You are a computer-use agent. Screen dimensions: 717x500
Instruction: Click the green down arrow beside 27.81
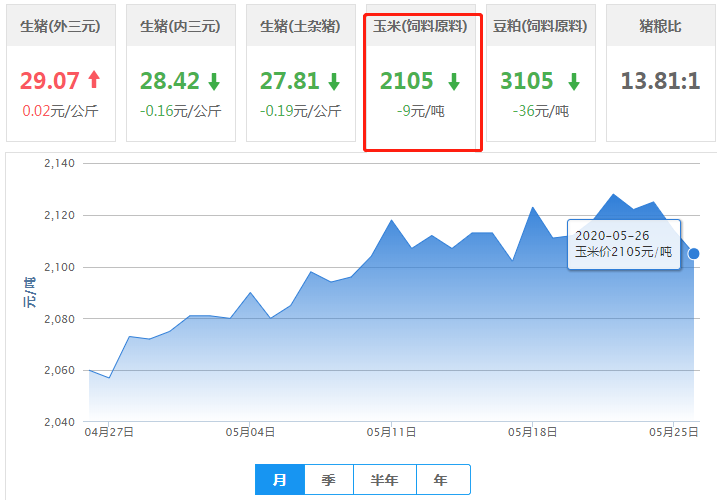(x=334, y=81)
